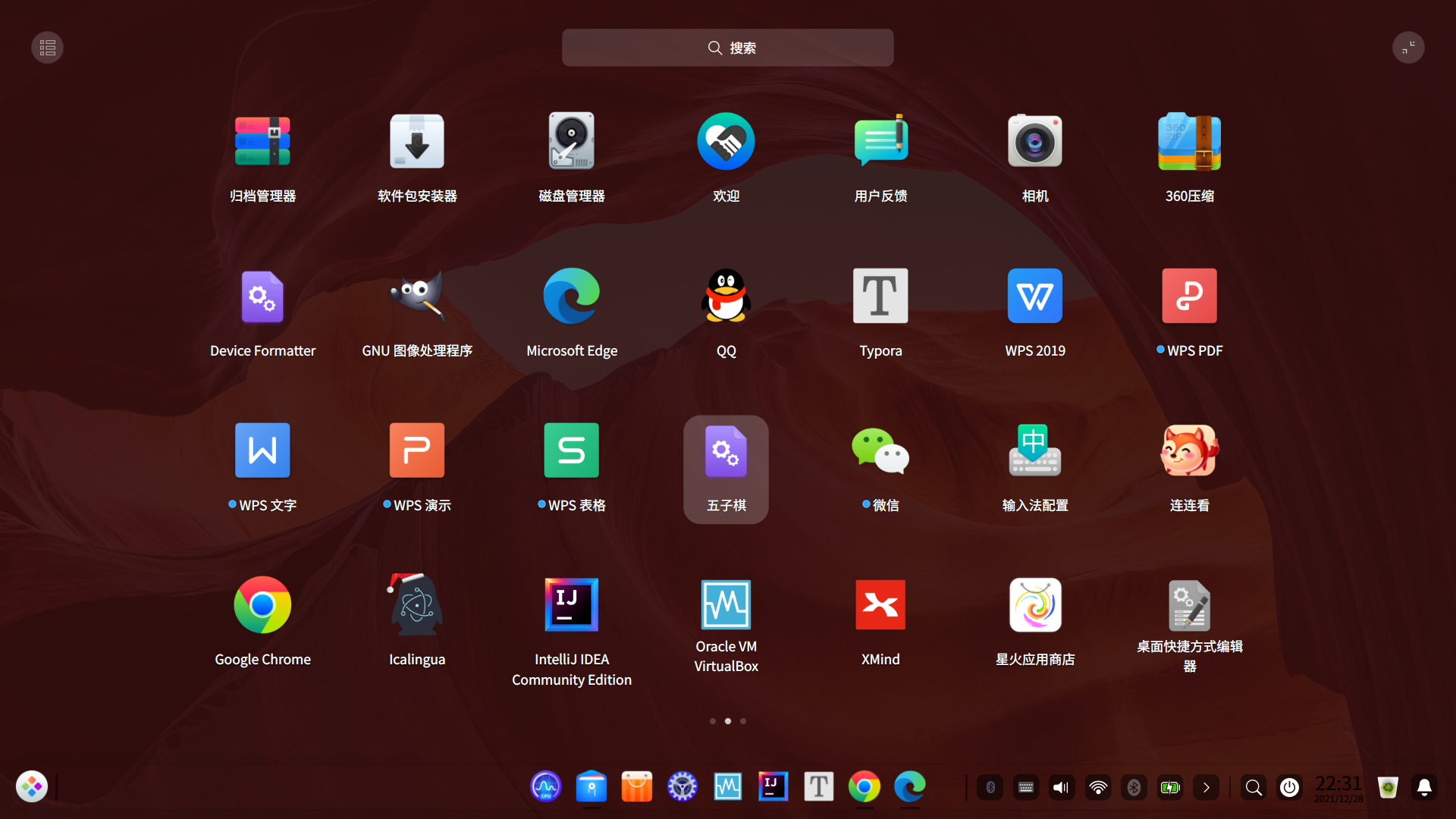Launch the GNU 图像处理程序 (GIMP) app
Viewport: 1456px width, 819px height.
[x=417, y=297]
